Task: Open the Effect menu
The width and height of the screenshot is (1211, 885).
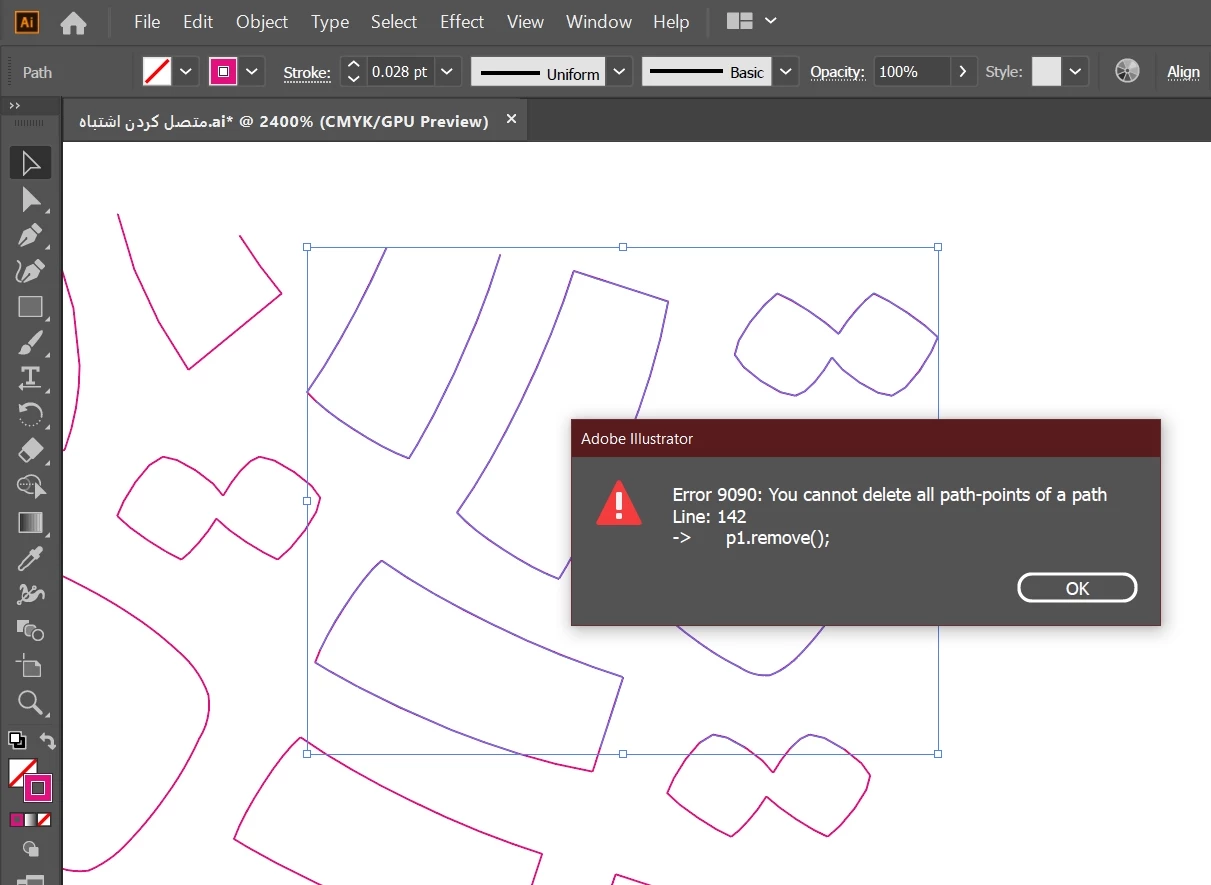Action: coord(462,21)
